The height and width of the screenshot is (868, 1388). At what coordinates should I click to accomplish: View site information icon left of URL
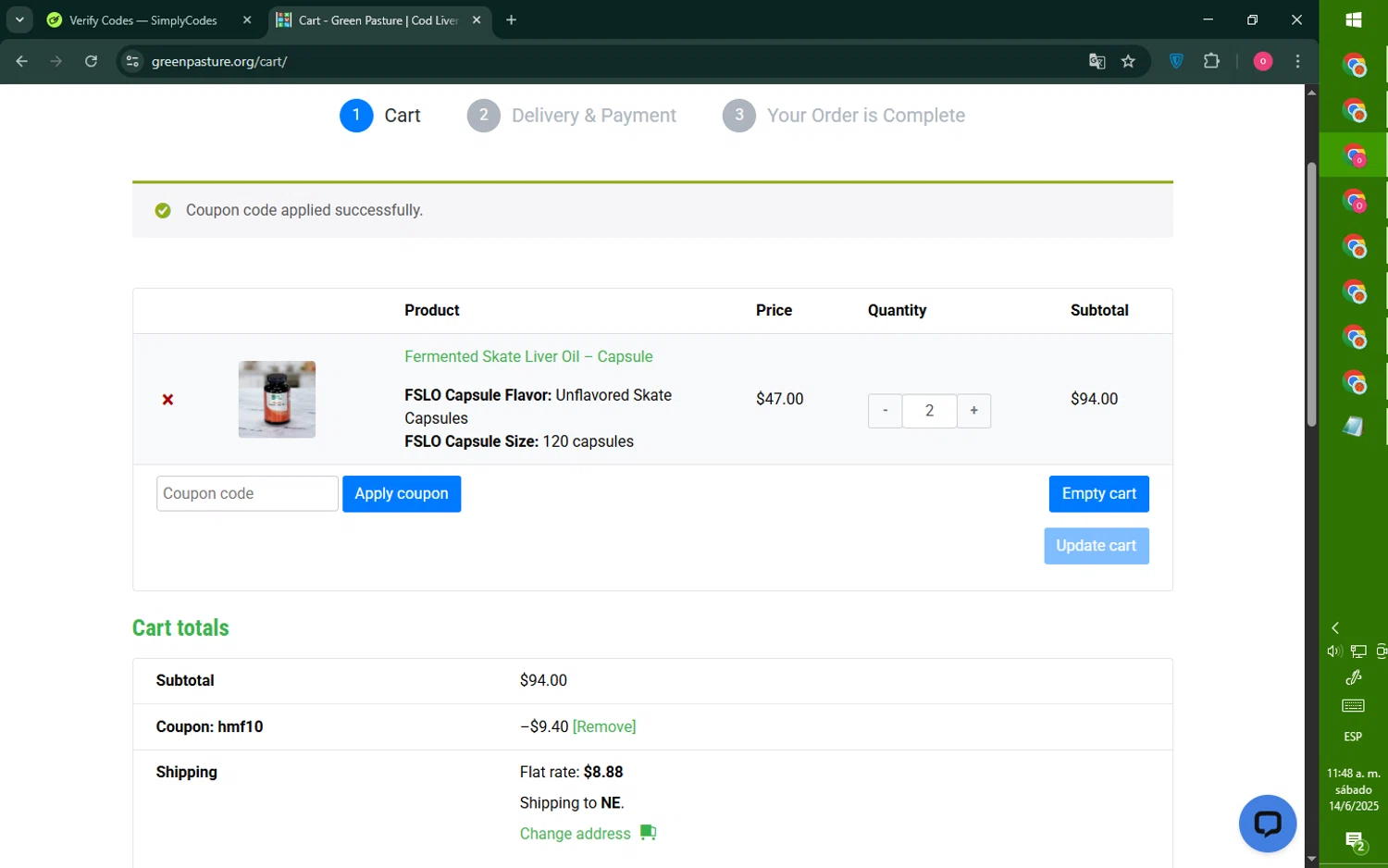(132, 61)
